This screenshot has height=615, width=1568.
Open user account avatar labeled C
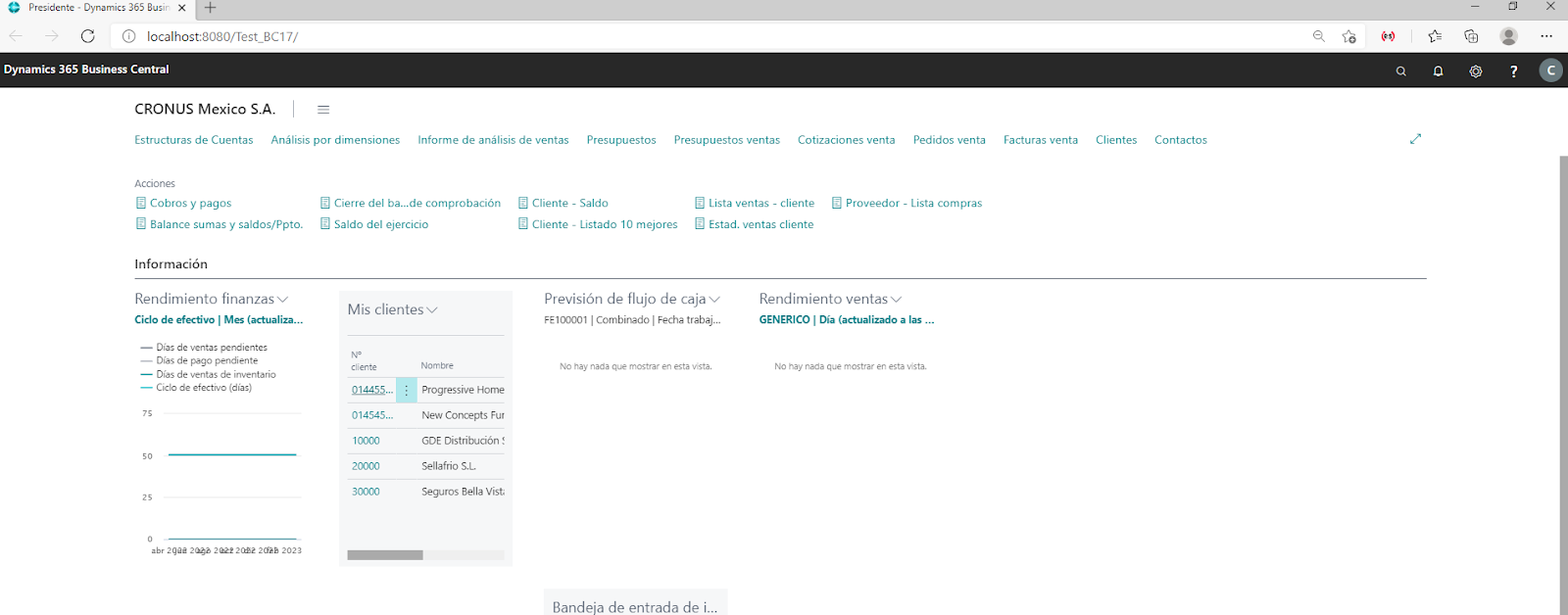1550,71
